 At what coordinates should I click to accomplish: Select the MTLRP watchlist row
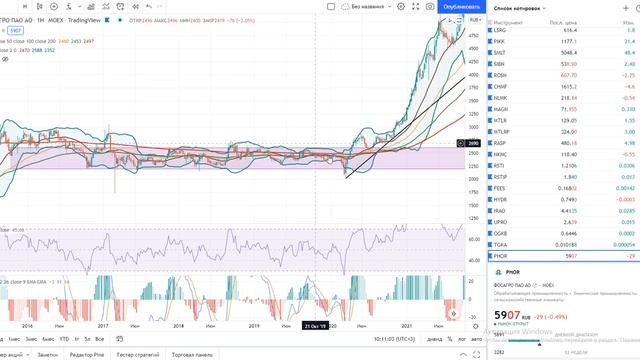pyautogui.click(x=563, y=132)
